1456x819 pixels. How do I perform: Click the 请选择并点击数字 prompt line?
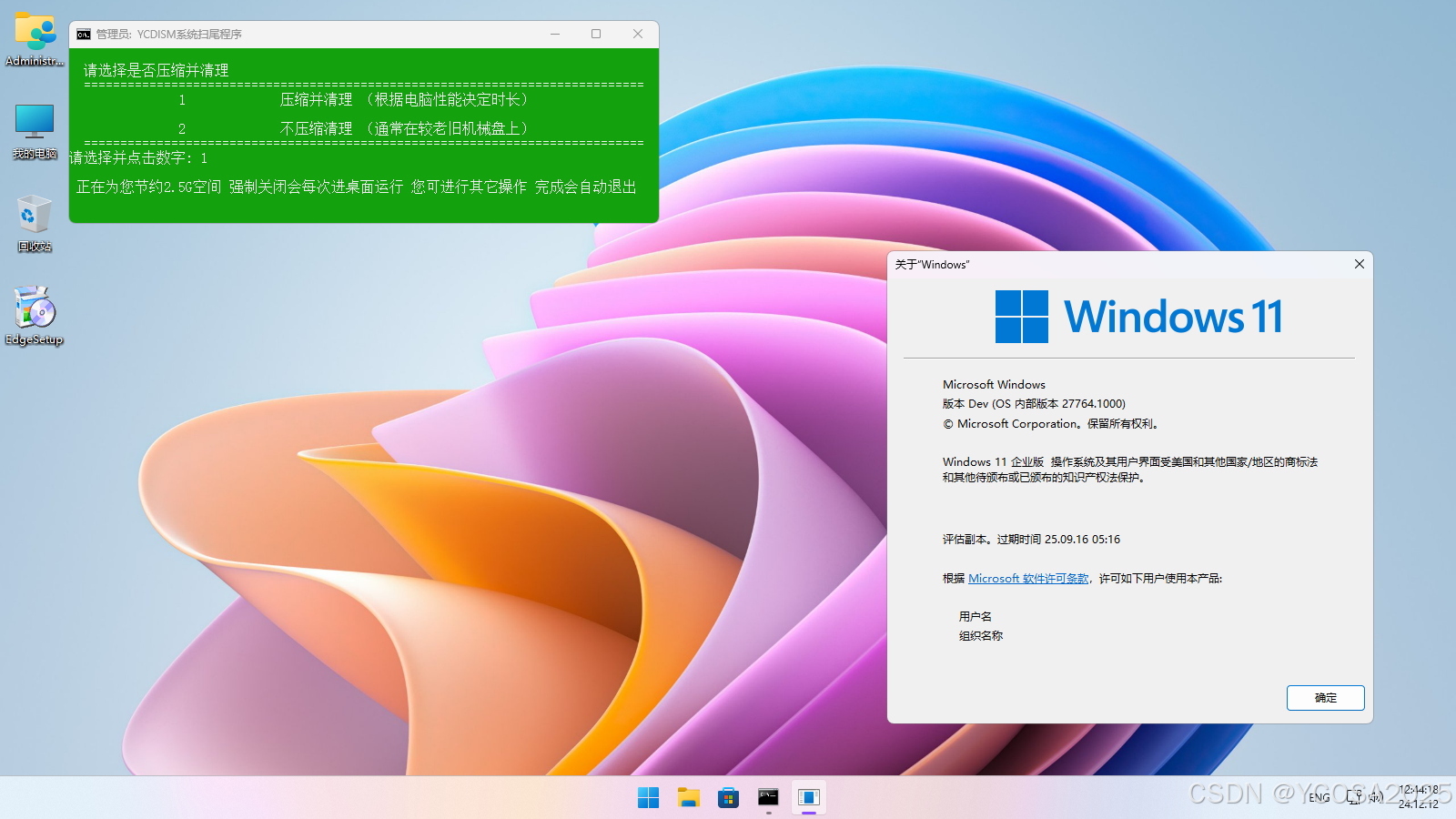(x=139, y=158)
